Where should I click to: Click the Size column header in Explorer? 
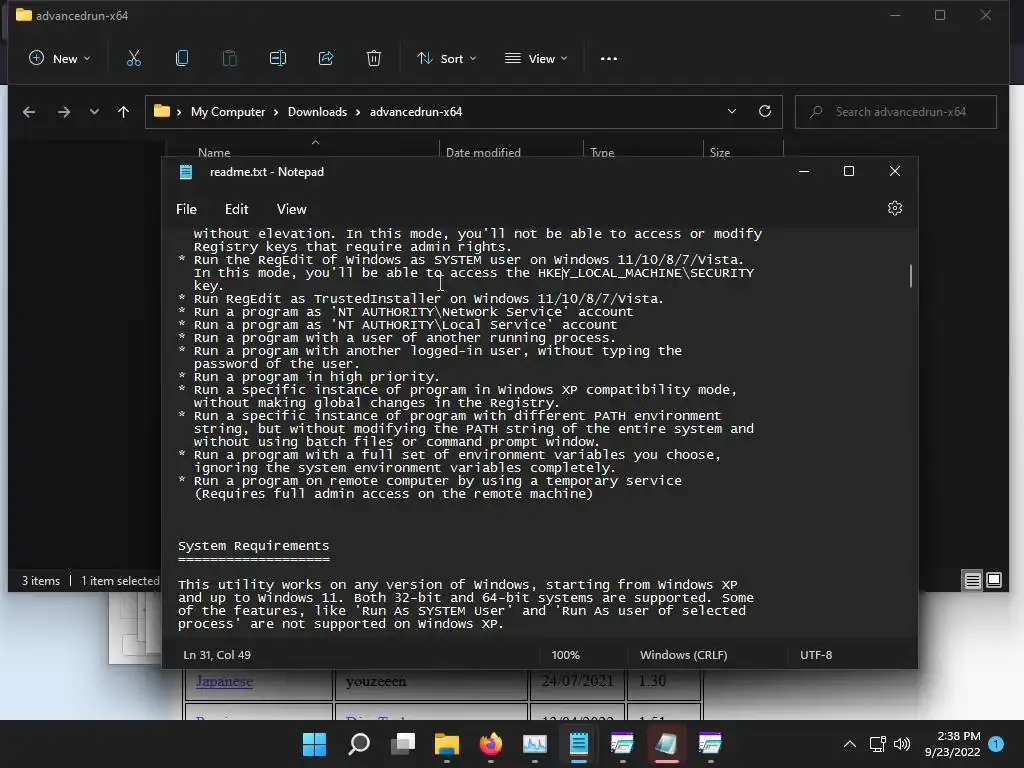720,152
